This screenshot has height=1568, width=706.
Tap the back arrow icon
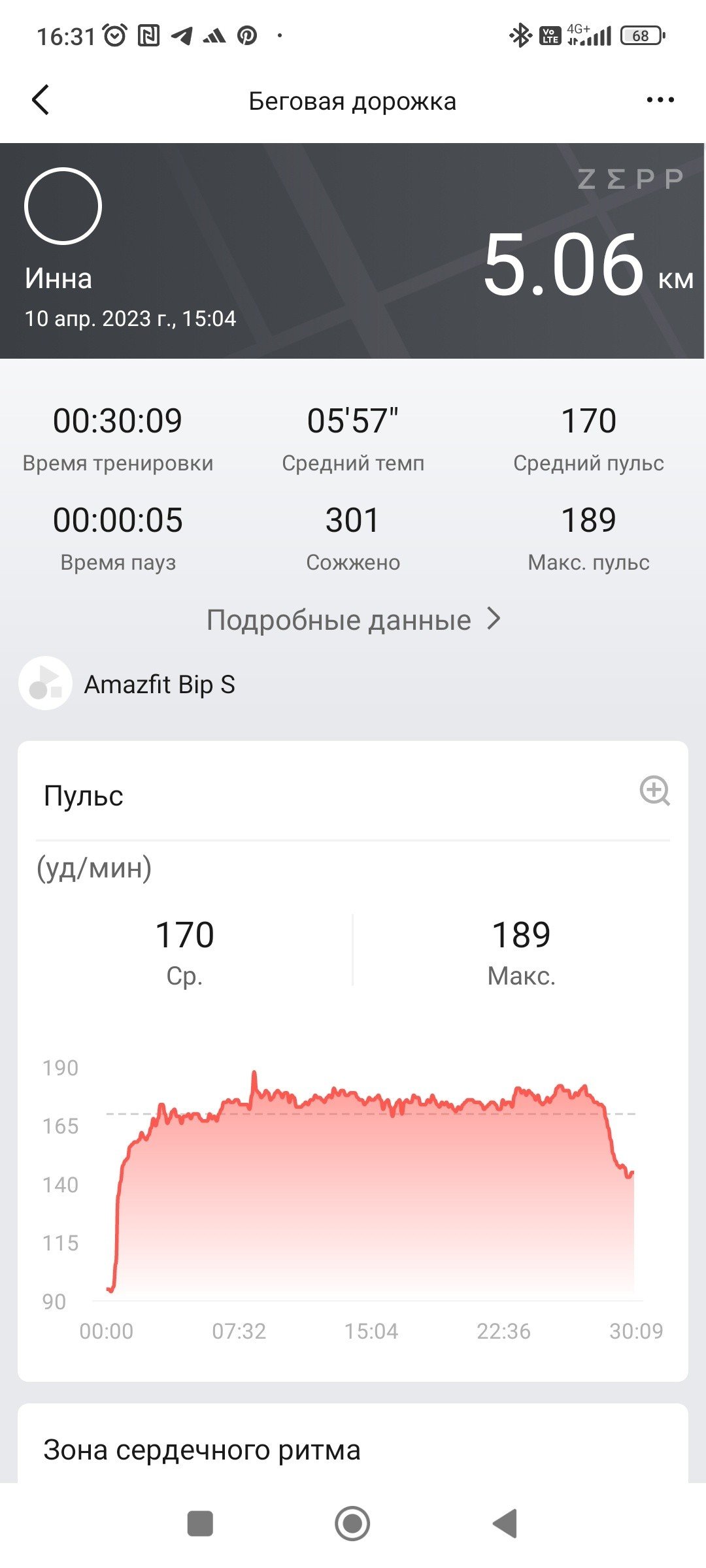coord(41,100)
